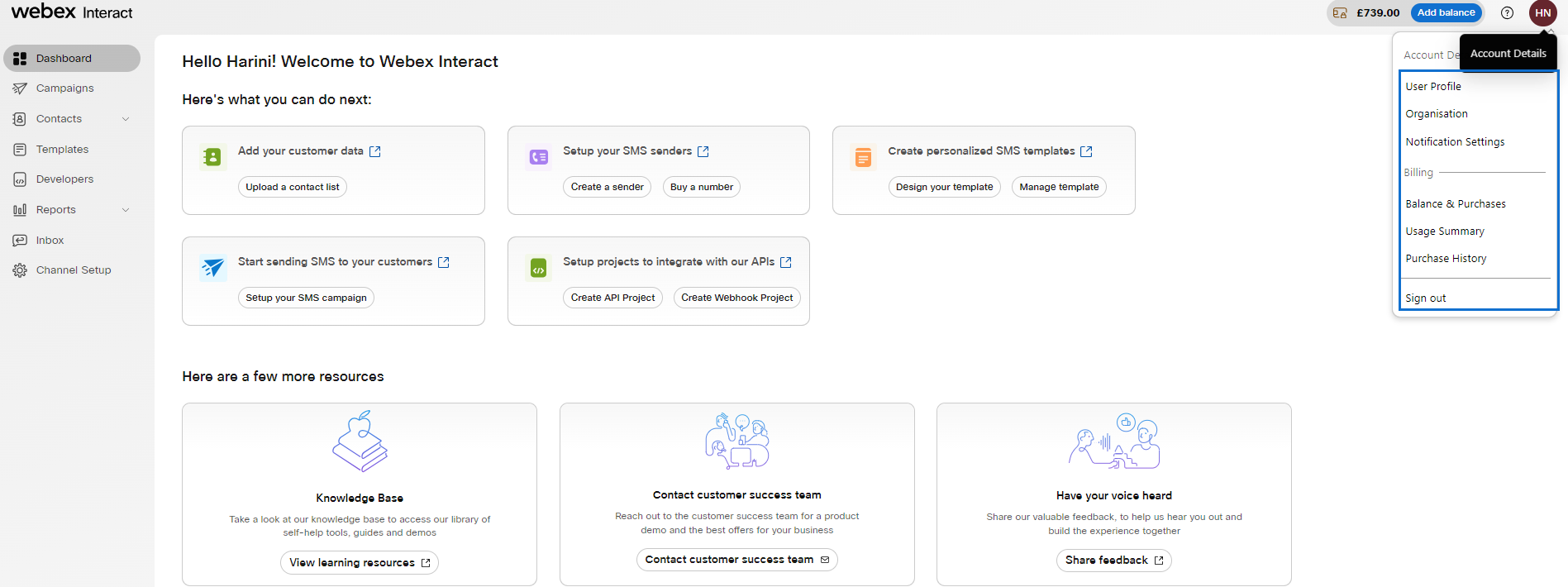Open external link next to Create personalized SMS templates

coord(1086,151)
